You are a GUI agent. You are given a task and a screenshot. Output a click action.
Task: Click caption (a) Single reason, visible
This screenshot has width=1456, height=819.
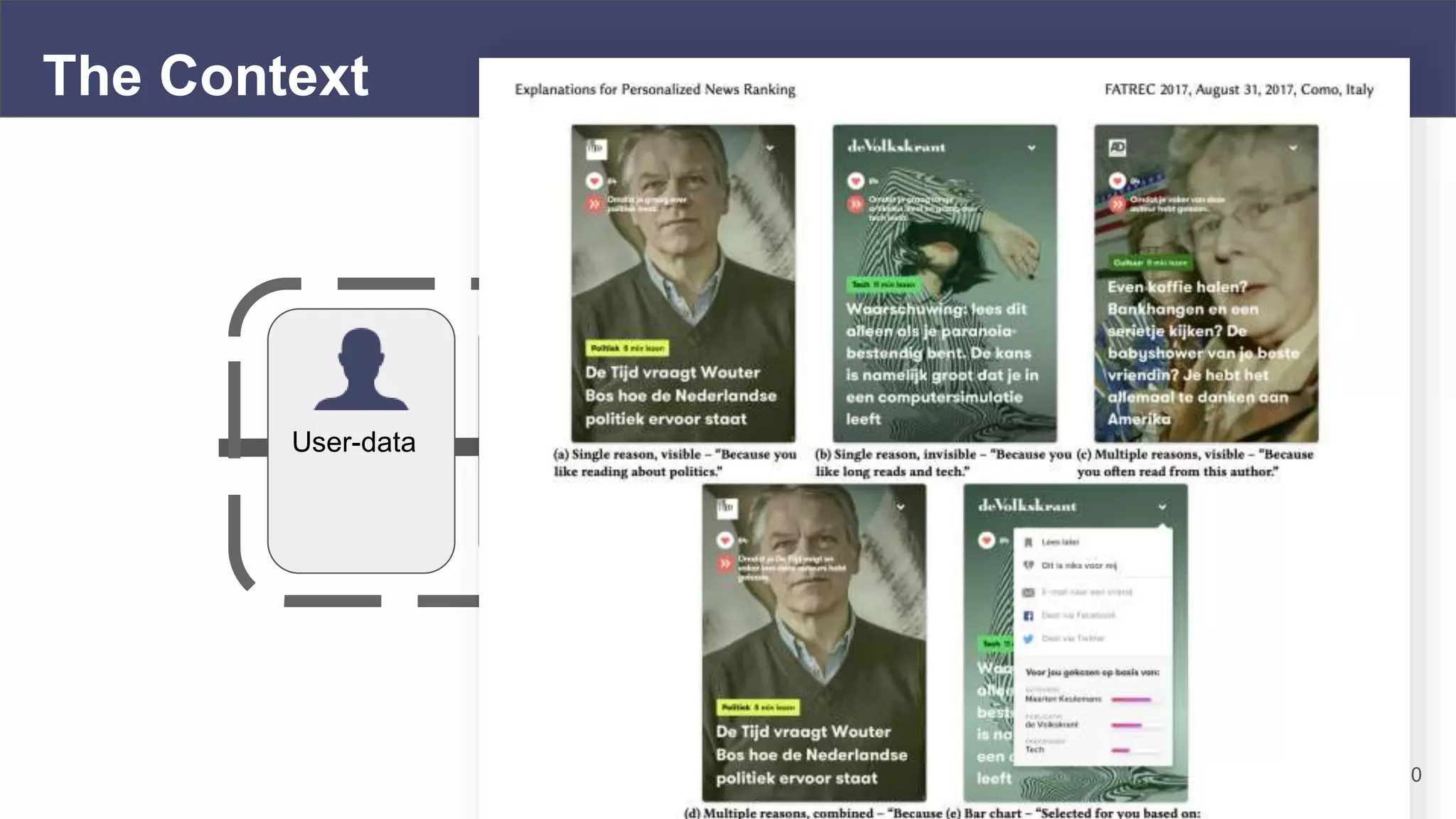pos(675,463)
